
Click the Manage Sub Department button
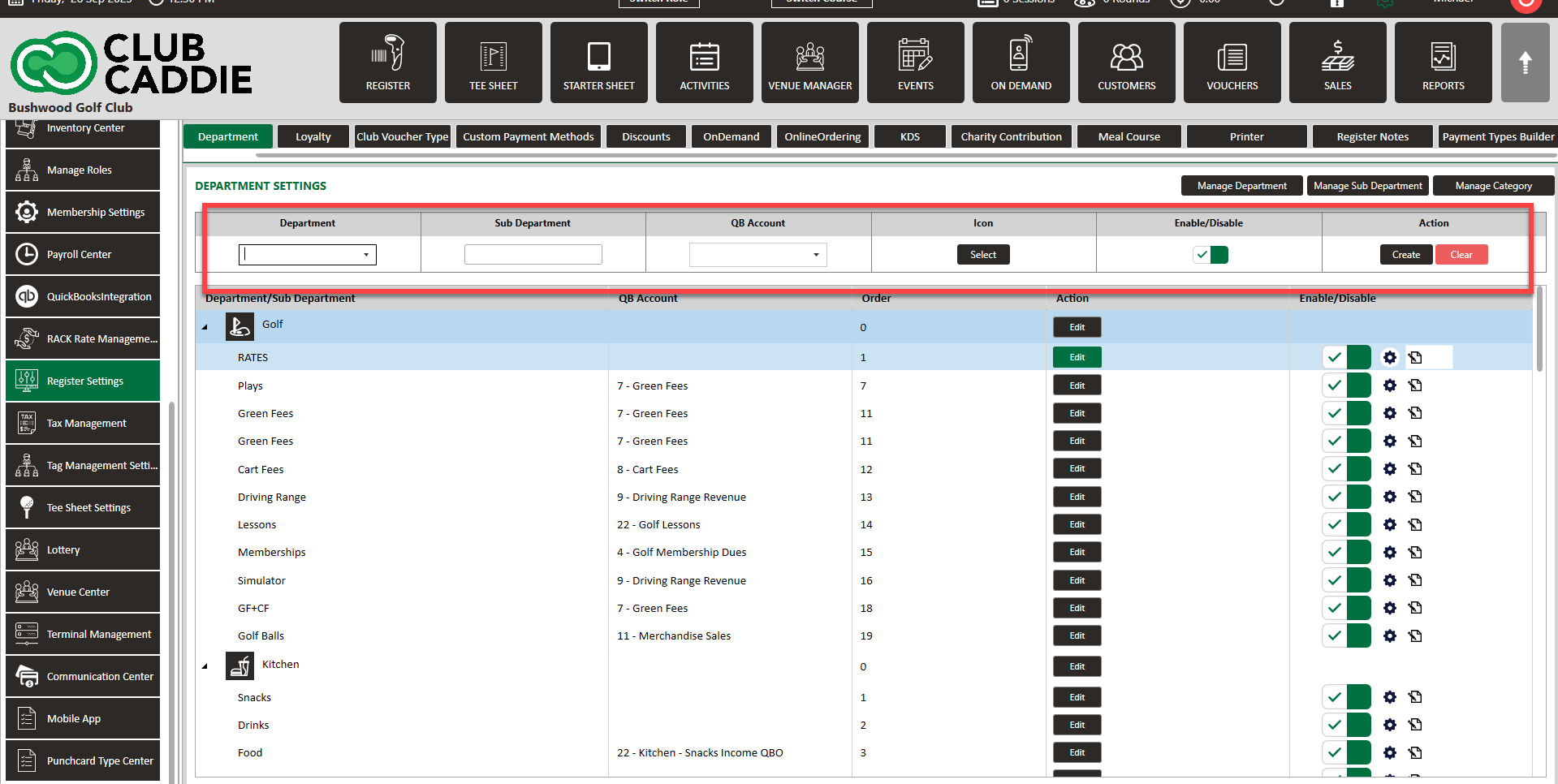[x=1367, y=186]
